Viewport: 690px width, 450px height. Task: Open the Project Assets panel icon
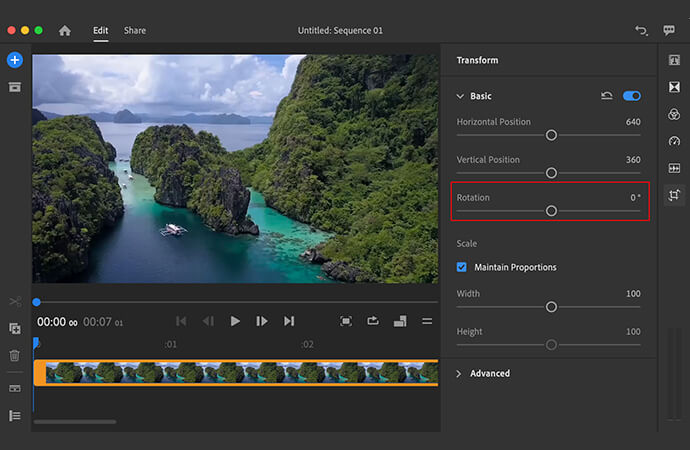(x=15, y=87)
